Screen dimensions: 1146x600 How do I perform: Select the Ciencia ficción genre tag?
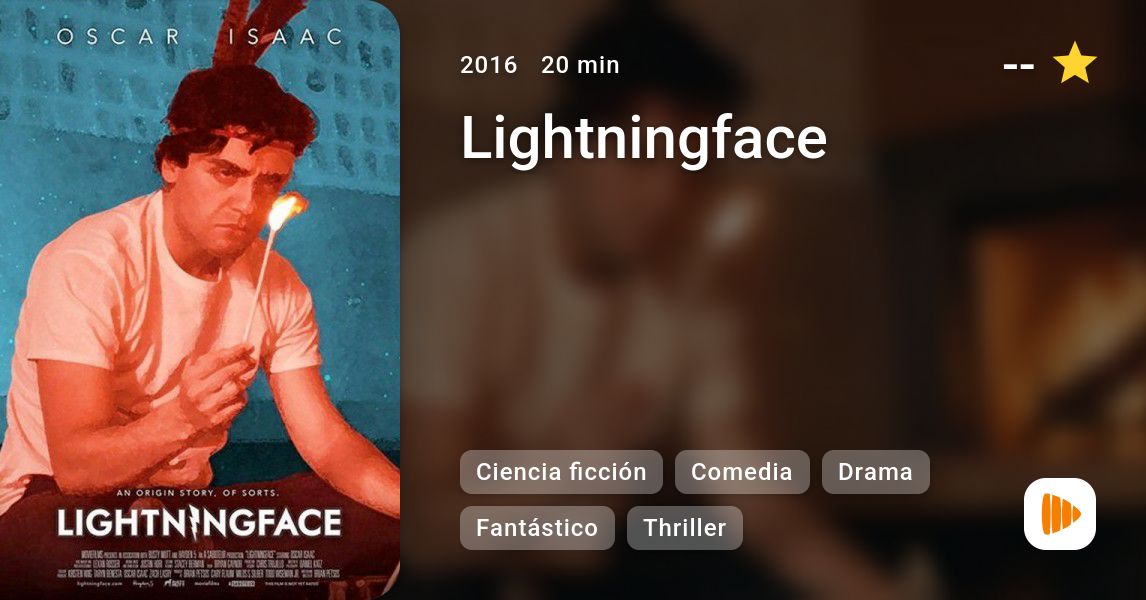click(561, 472)
